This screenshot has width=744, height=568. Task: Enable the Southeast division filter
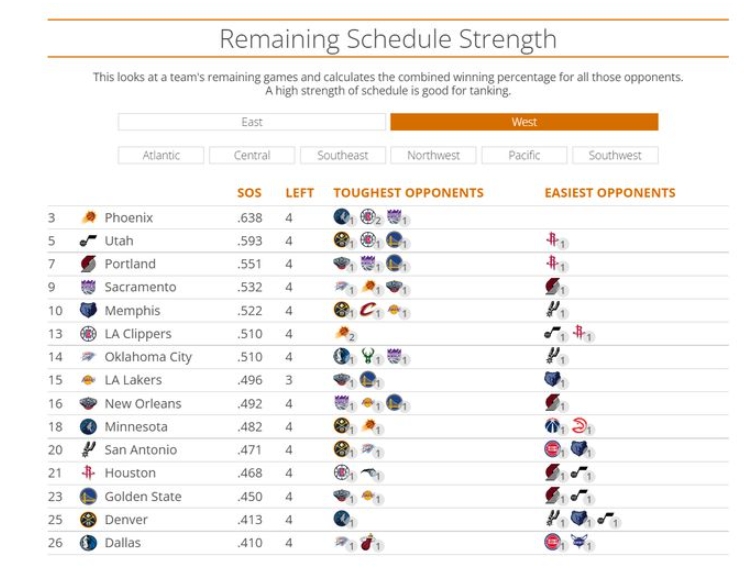pos(343,155)
